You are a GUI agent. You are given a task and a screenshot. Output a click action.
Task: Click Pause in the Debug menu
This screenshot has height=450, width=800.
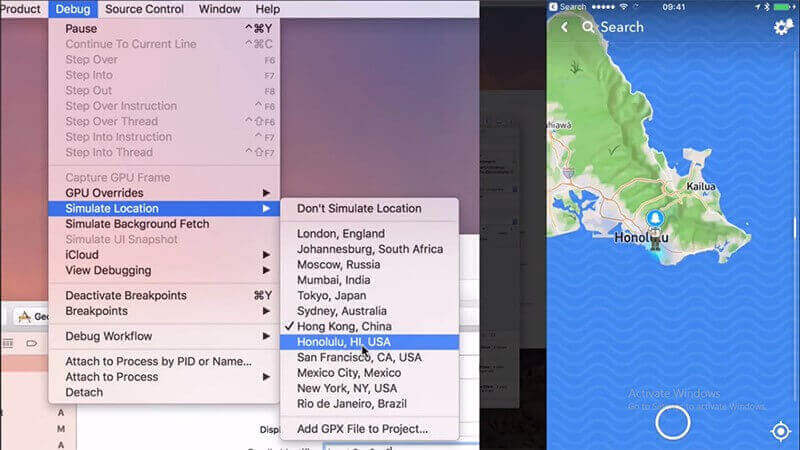(81, 29)
